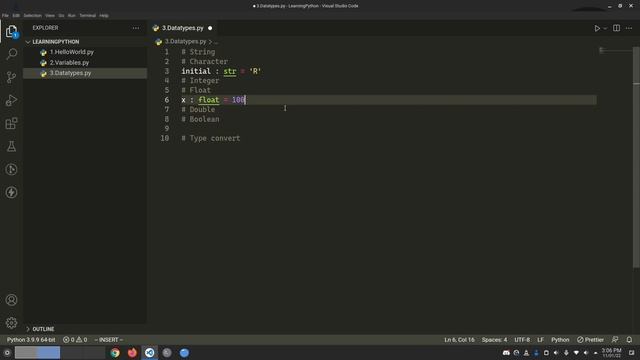Image resolution: width=640 pixels, height=360 pixels.
Task: Open the Help menu
Action: click(x=104, y=16)
